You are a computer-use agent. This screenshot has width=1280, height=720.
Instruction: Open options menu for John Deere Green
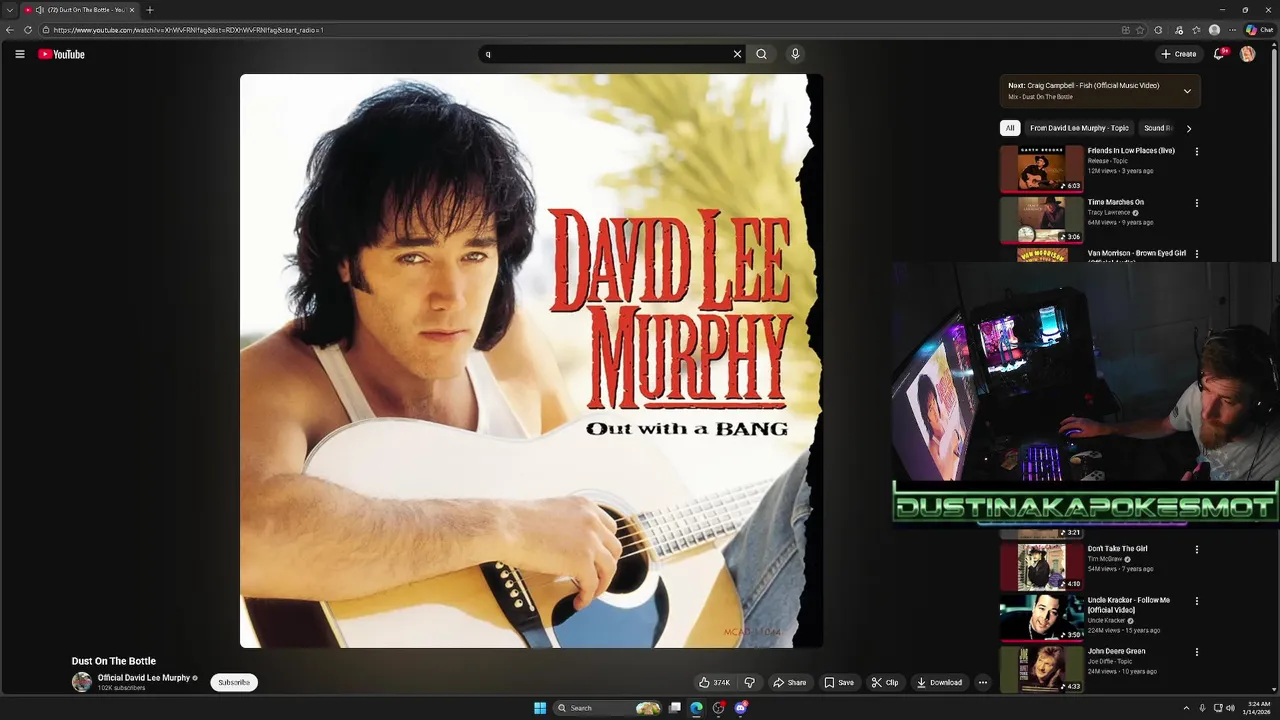[x=1196, y=652]
